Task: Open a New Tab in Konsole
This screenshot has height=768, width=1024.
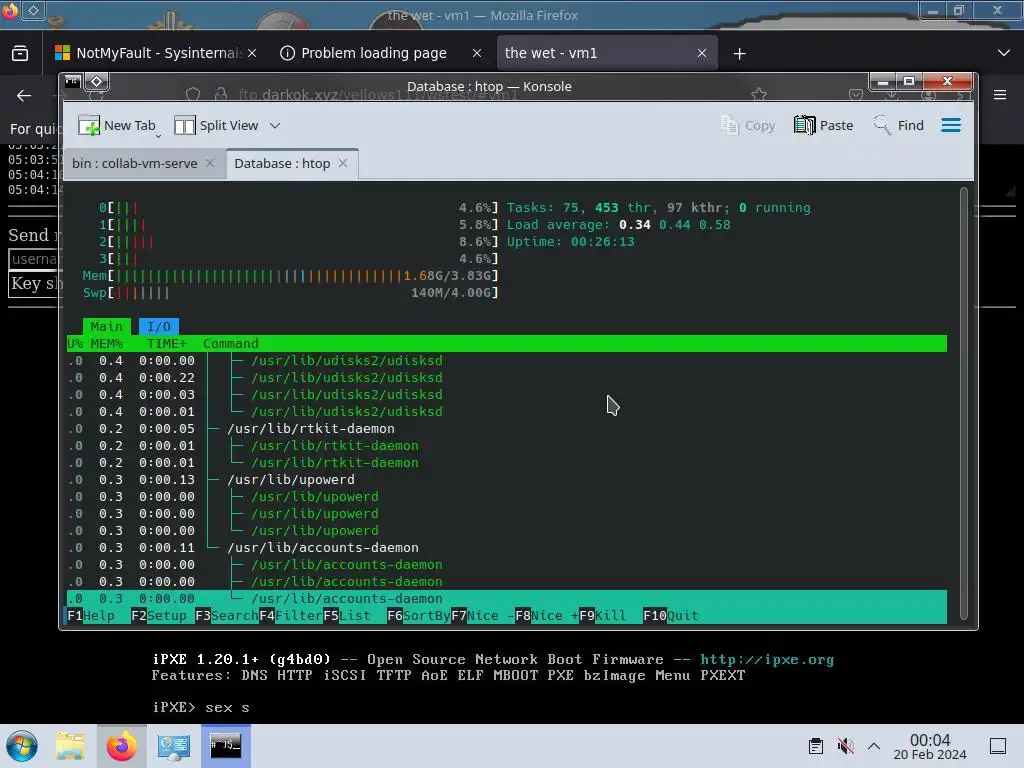Action: pyautogui.click(x=118, y=125)
